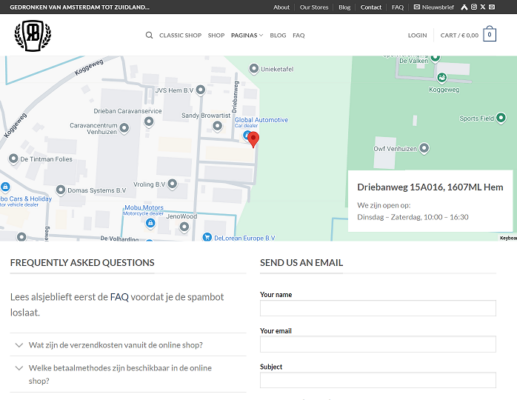Select the Sports Field green marker
This screenshot has width=517, height=400.
coord(501,118)
